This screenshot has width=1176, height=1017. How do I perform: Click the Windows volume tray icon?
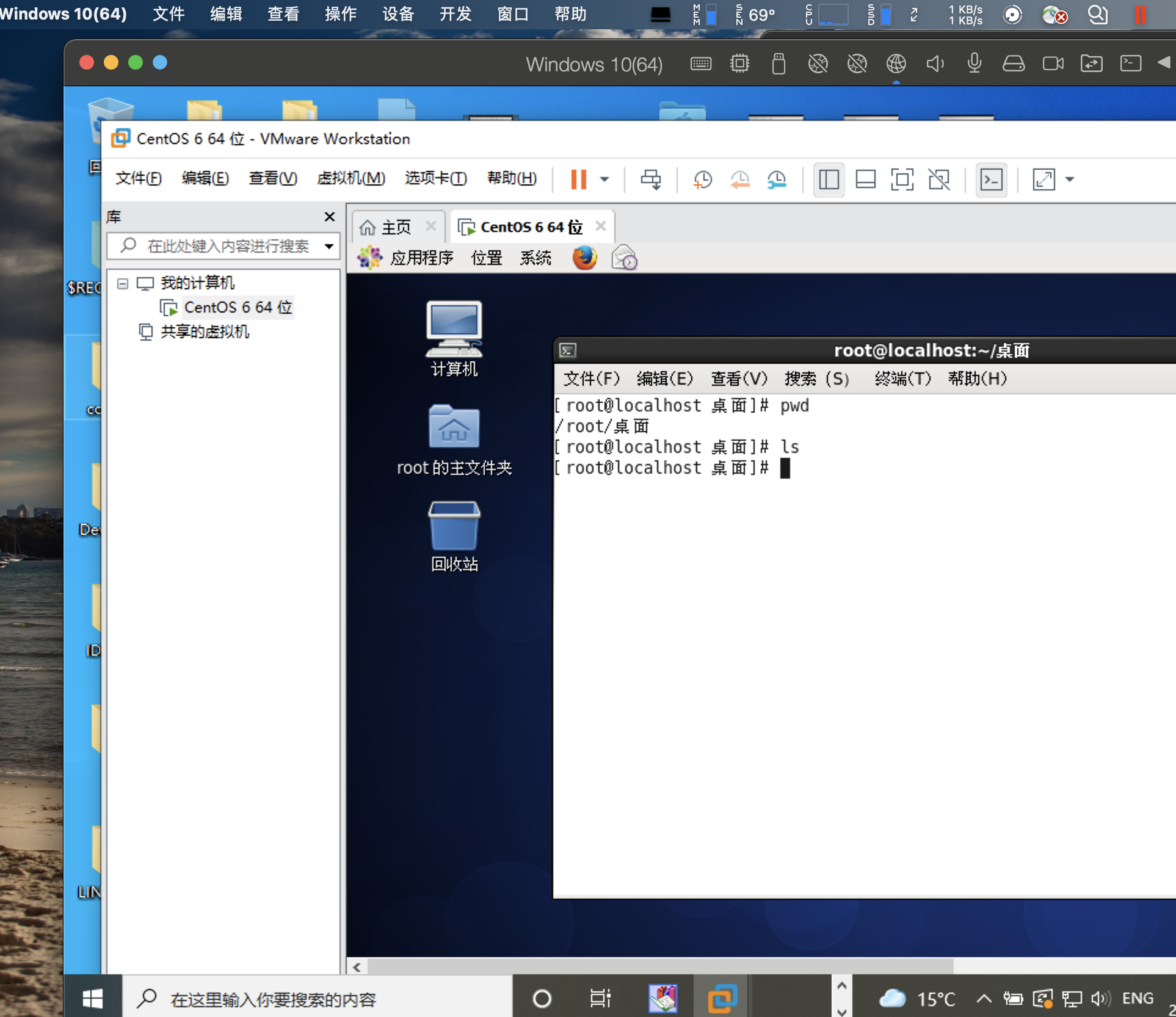[x=1101, y=999]
